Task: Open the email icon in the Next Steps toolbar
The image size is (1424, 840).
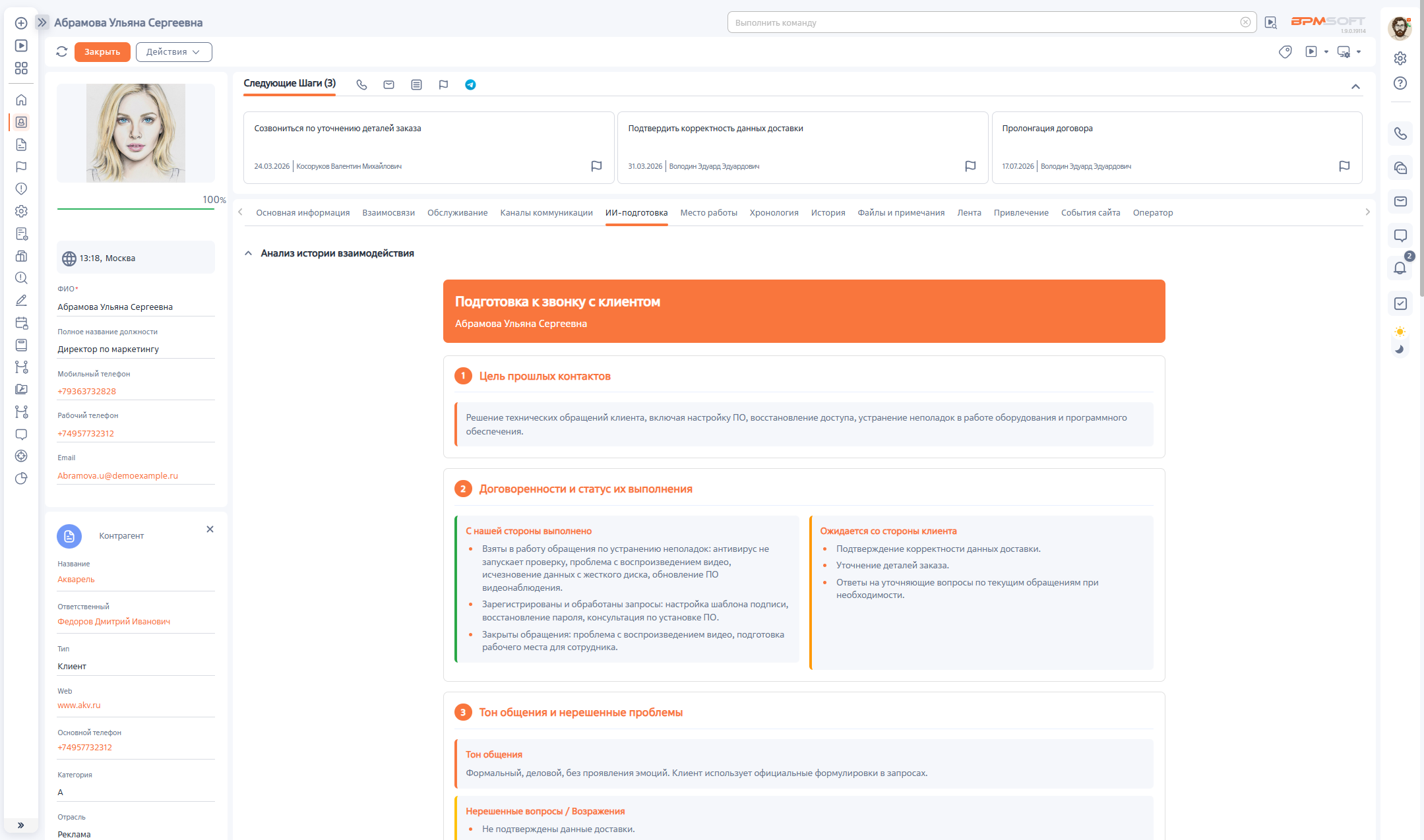Action: (x=388, y=84)
